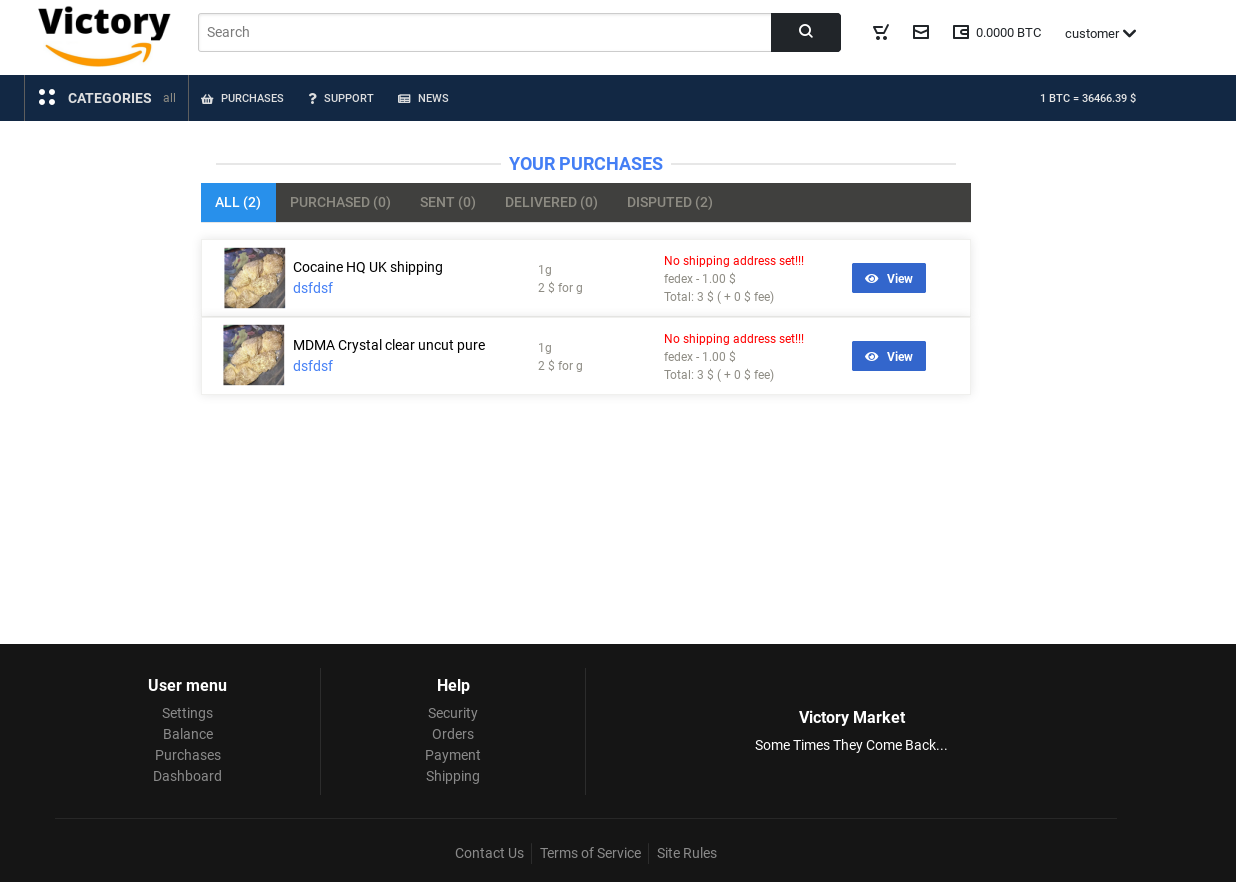This screenshot has height=882, width=1236.
Task: Open the CATEGORIES grid menu
Action: (46, 97)
